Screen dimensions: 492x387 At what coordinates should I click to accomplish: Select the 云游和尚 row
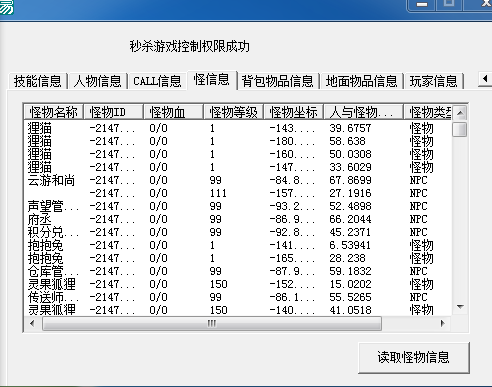[238, 180]
